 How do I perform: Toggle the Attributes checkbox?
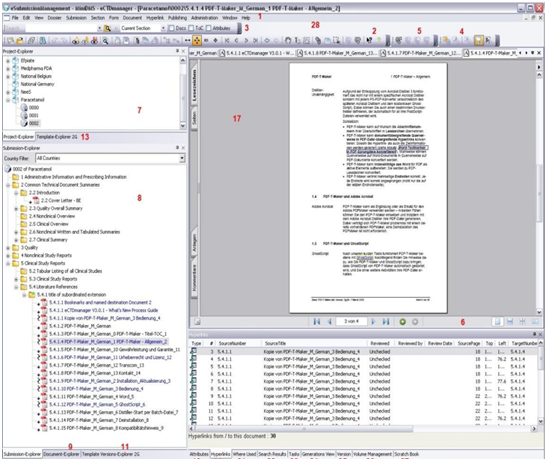(208, 28)
